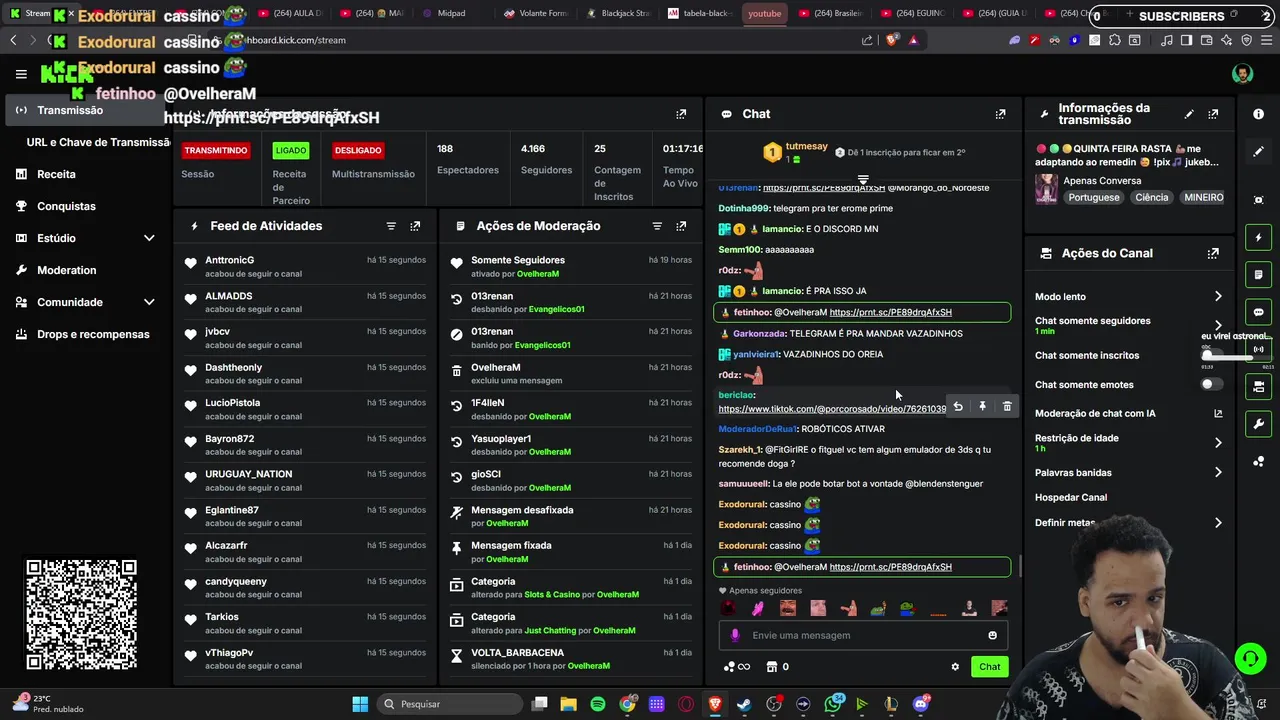
Task: Filter the Ações de Moderação list
Action: [657, 226]
